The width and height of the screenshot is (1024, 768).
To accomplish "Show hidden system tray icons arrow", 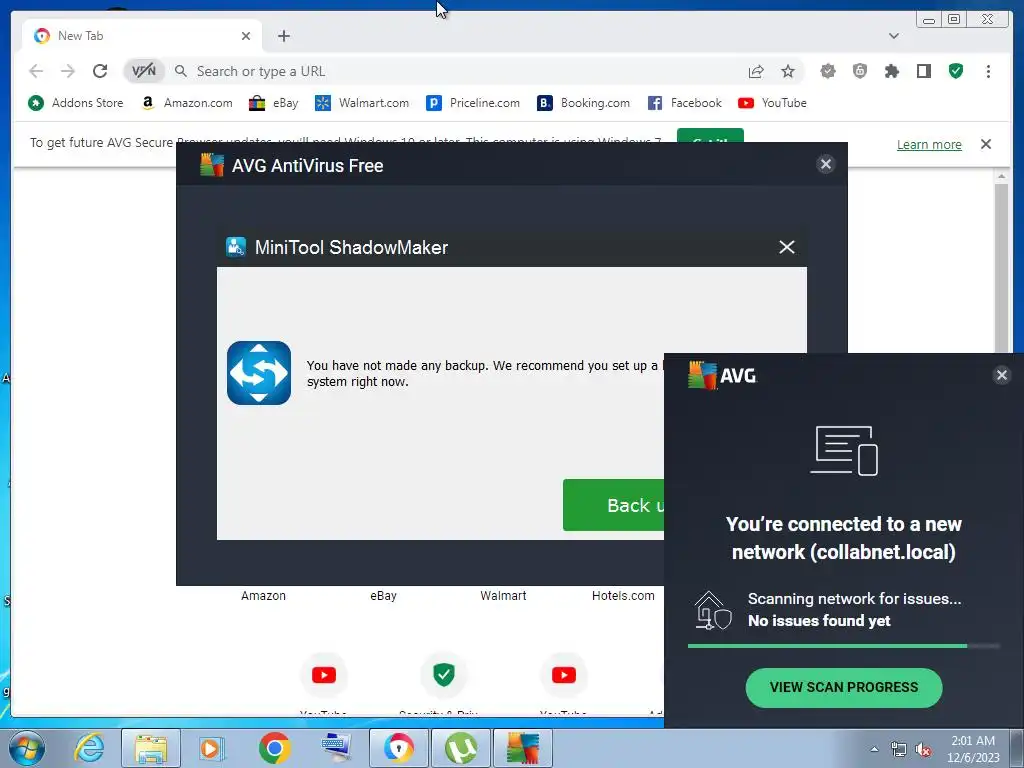I will pyautogui.click(x=874, y=749).
